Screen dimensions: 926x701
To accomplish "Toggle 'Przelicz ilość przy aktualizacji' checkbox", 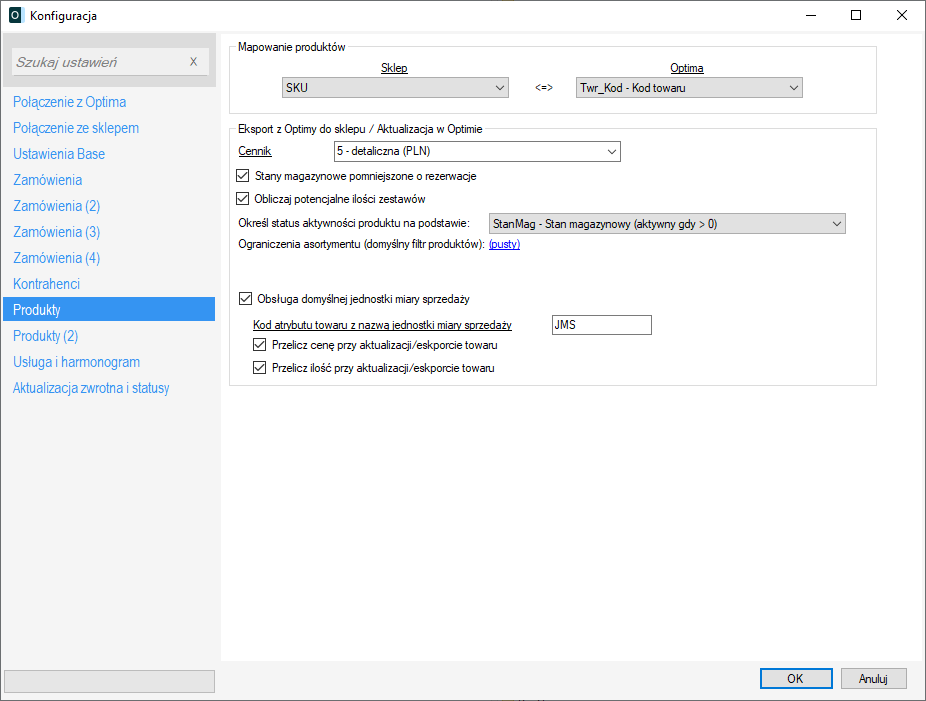I will (261, 368).
